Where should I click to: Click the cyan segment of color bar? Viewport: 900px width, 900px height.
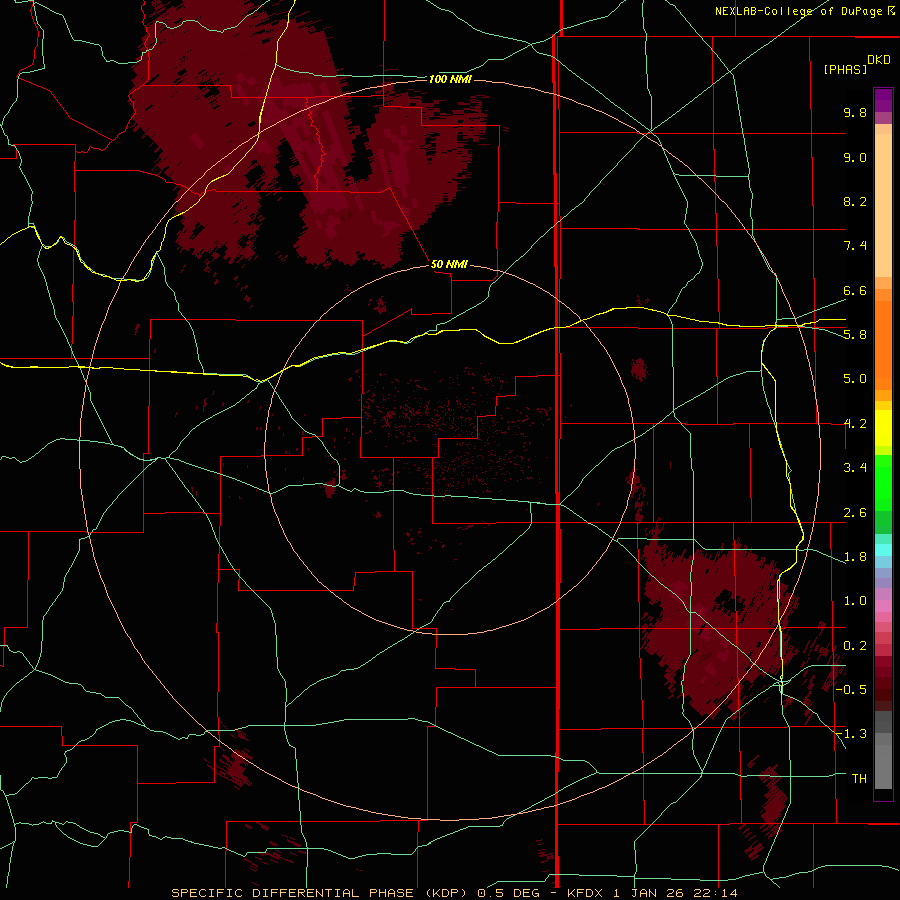[883, 550]
